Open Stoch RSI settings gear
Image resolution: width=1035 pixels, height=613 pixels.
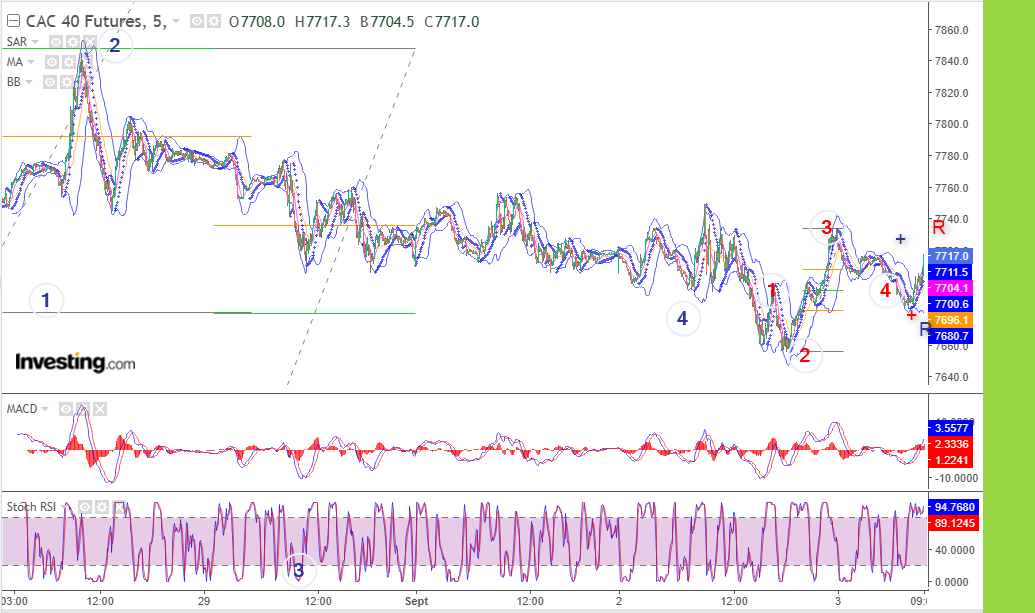[102, 507]
